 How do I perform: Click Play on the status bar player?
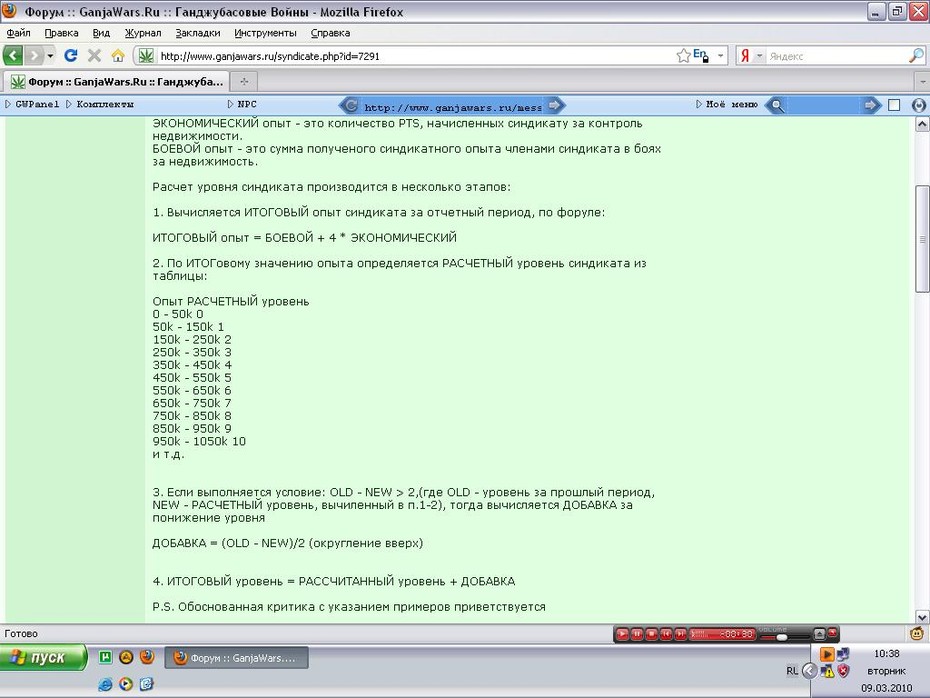[x=622, y=634]
